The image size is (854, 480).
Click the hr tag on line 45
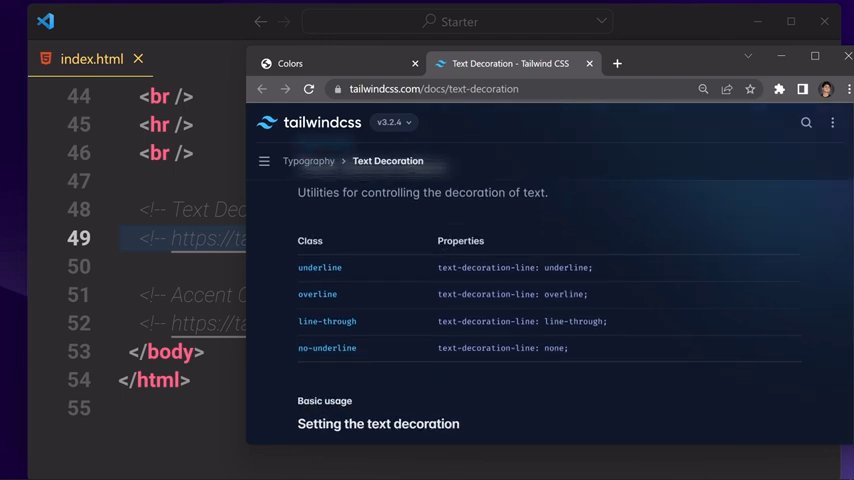166,125
